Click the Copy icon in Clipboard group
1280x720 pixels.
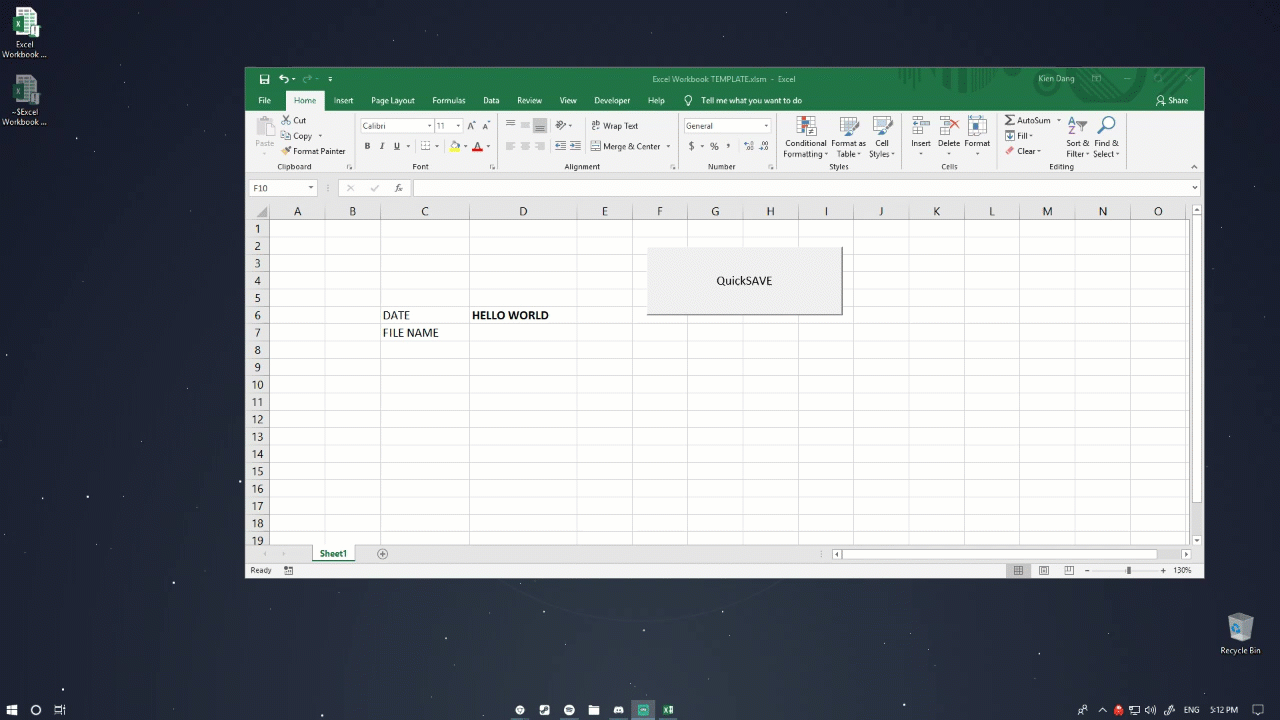(x=286, y=136)
